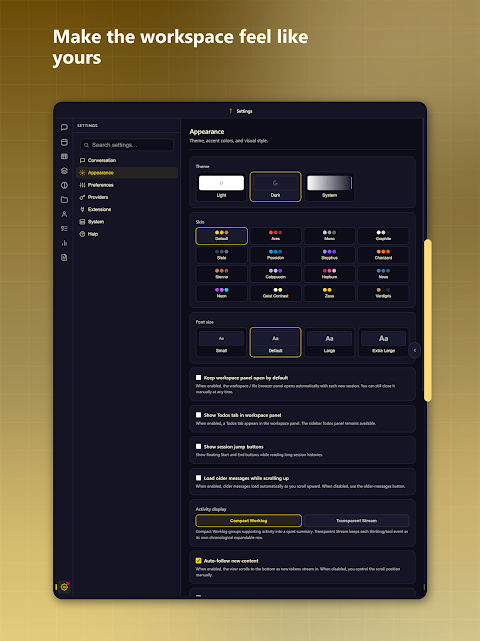This screenshot has width=480, height=641.
Task: Open the kanban columns icon in left rail
Action: pos(64,156)
